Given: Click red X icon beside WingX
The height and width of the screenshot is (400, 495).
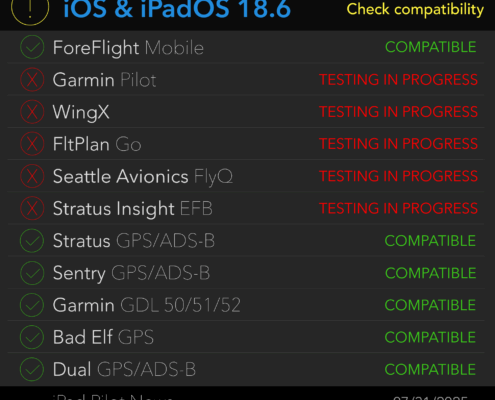Looking at the screenshot, I should 32,112.
